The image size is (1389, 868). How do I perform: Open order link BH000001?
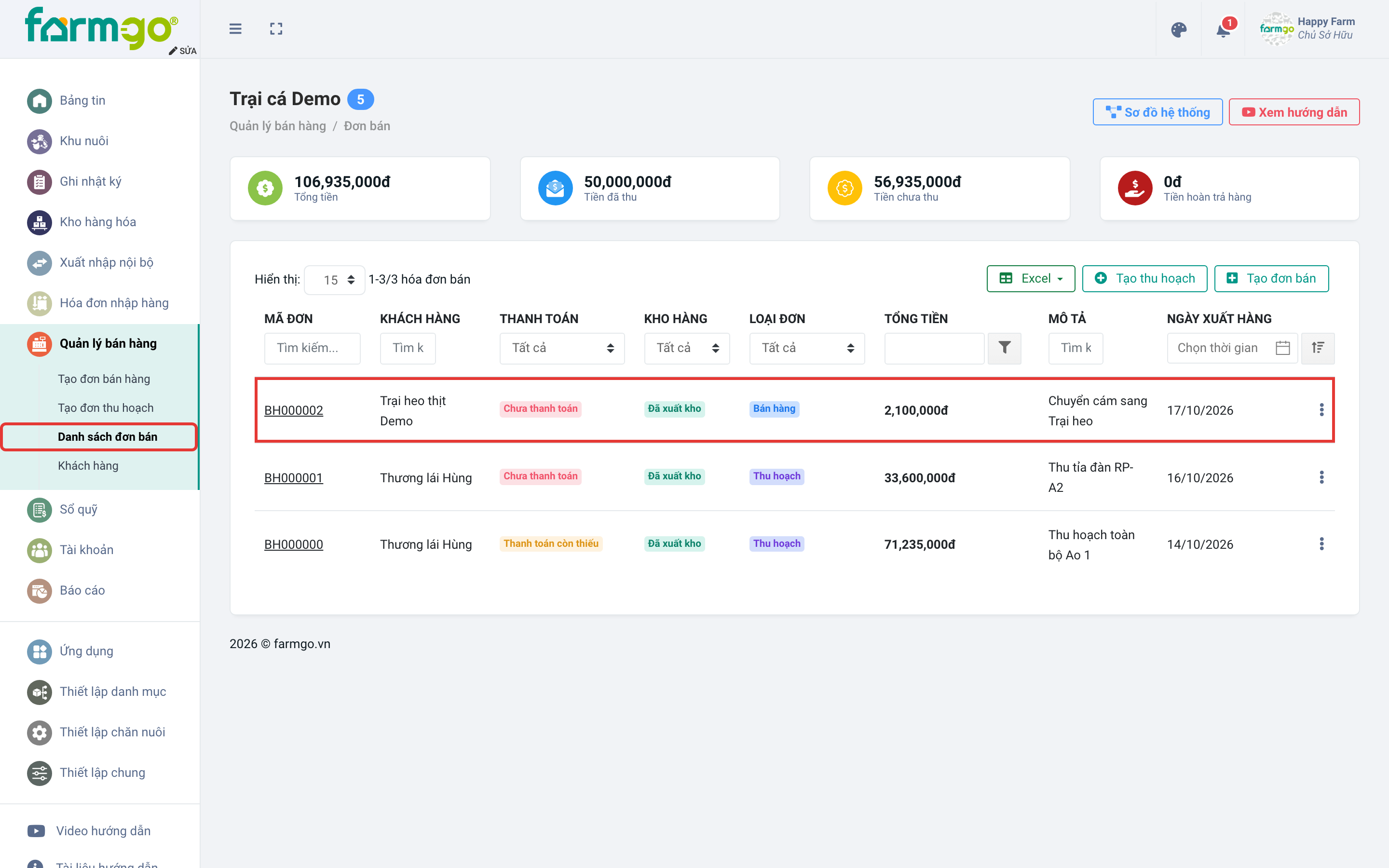coord(293,477)
